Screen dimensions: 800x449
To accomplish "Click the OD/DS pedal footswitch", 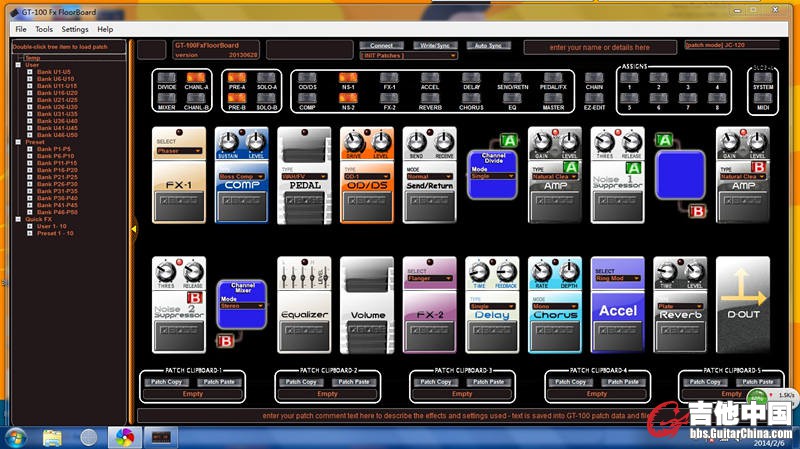I will coord(367,206).
